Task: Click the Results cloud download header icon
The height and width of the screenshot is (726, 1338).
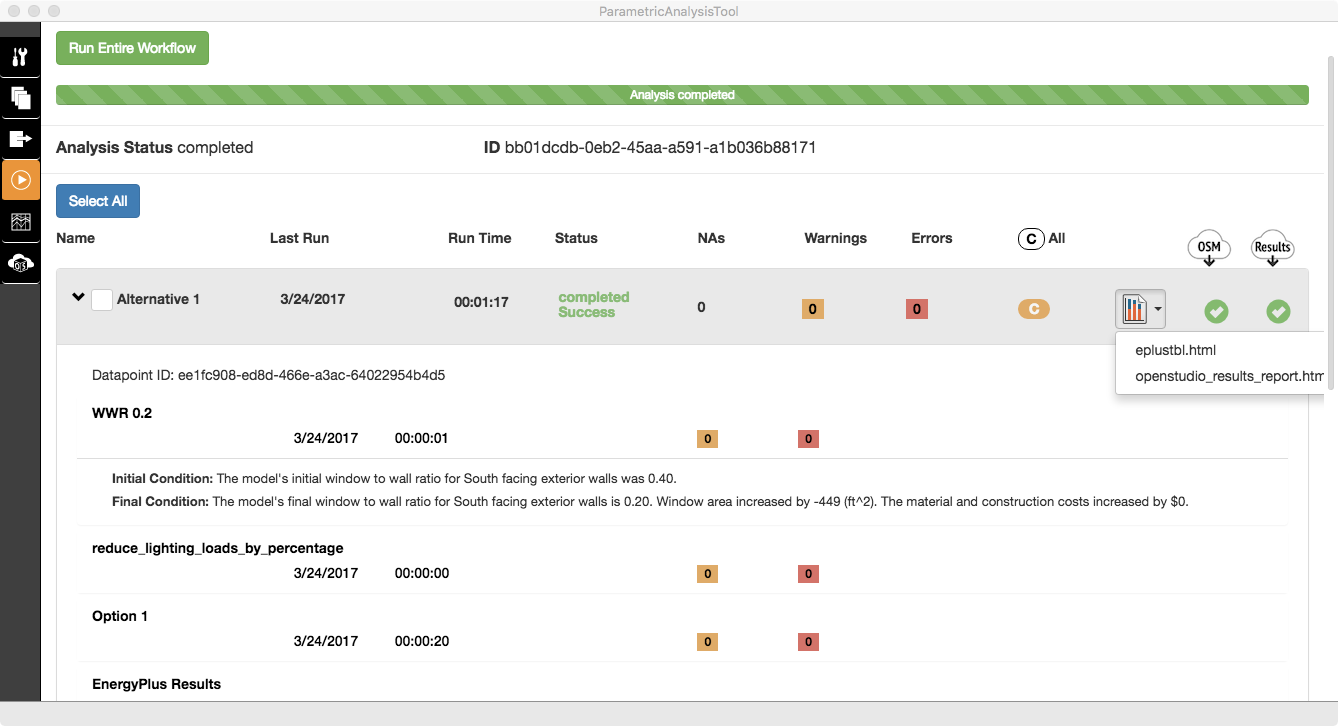Action: [1272, 249]
